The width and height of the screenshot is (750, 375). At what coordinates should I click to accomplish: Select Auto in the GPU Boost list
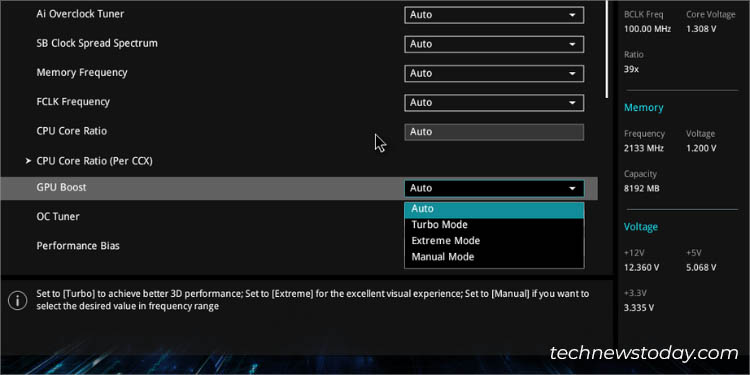[x=494, y=209]
